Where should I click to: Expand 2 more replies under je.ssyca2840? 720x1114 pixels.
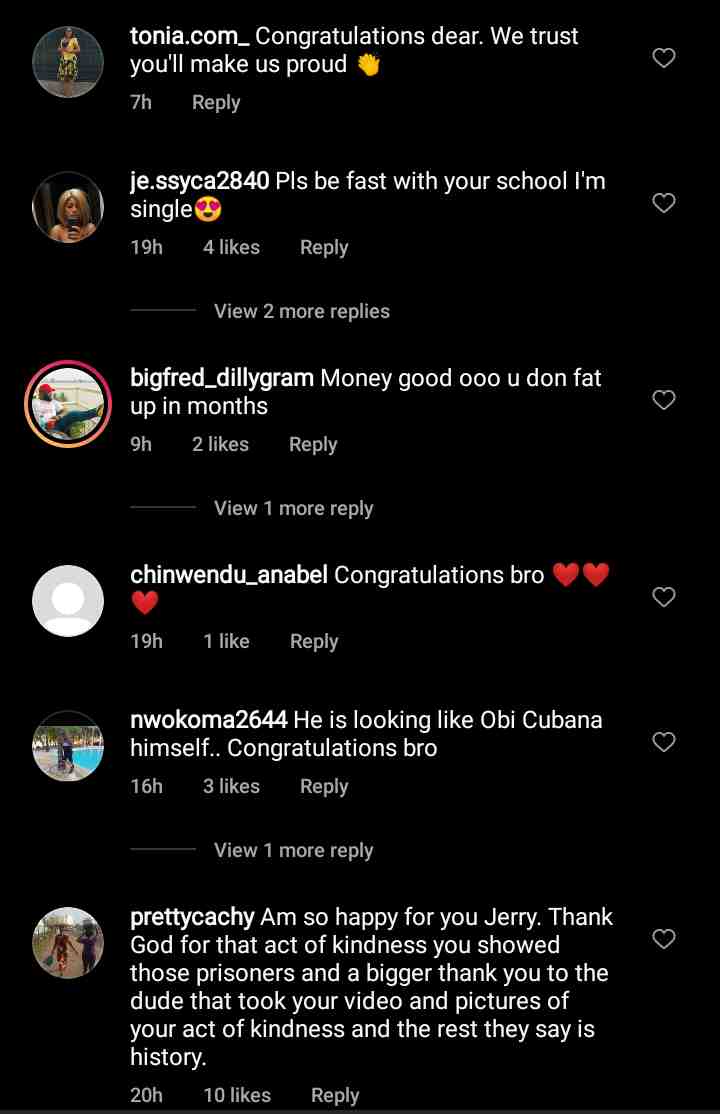pyautogui.click(x=301, y=311)
